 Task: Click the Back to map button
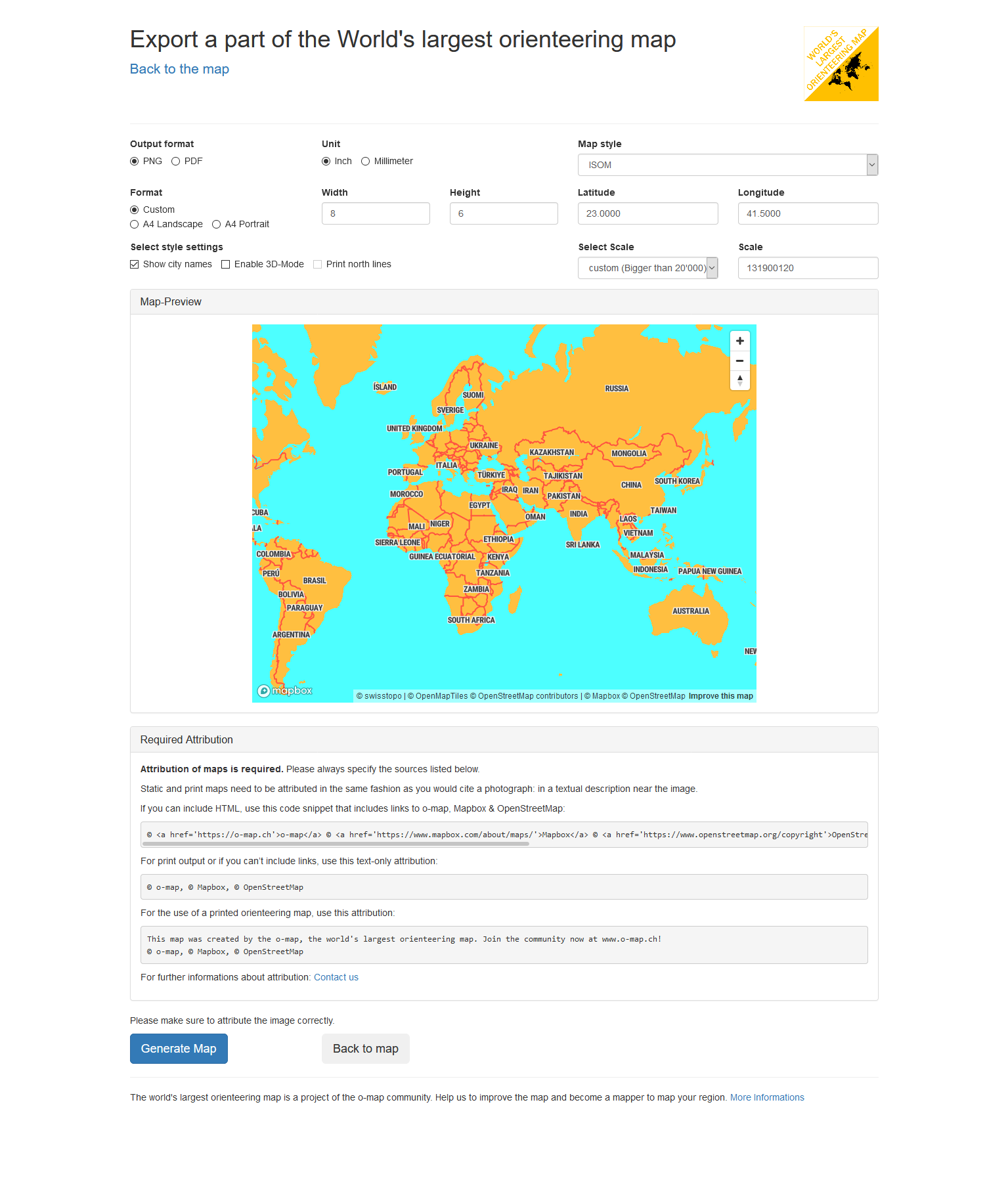pyautogui.click(x=365, y=1049)
